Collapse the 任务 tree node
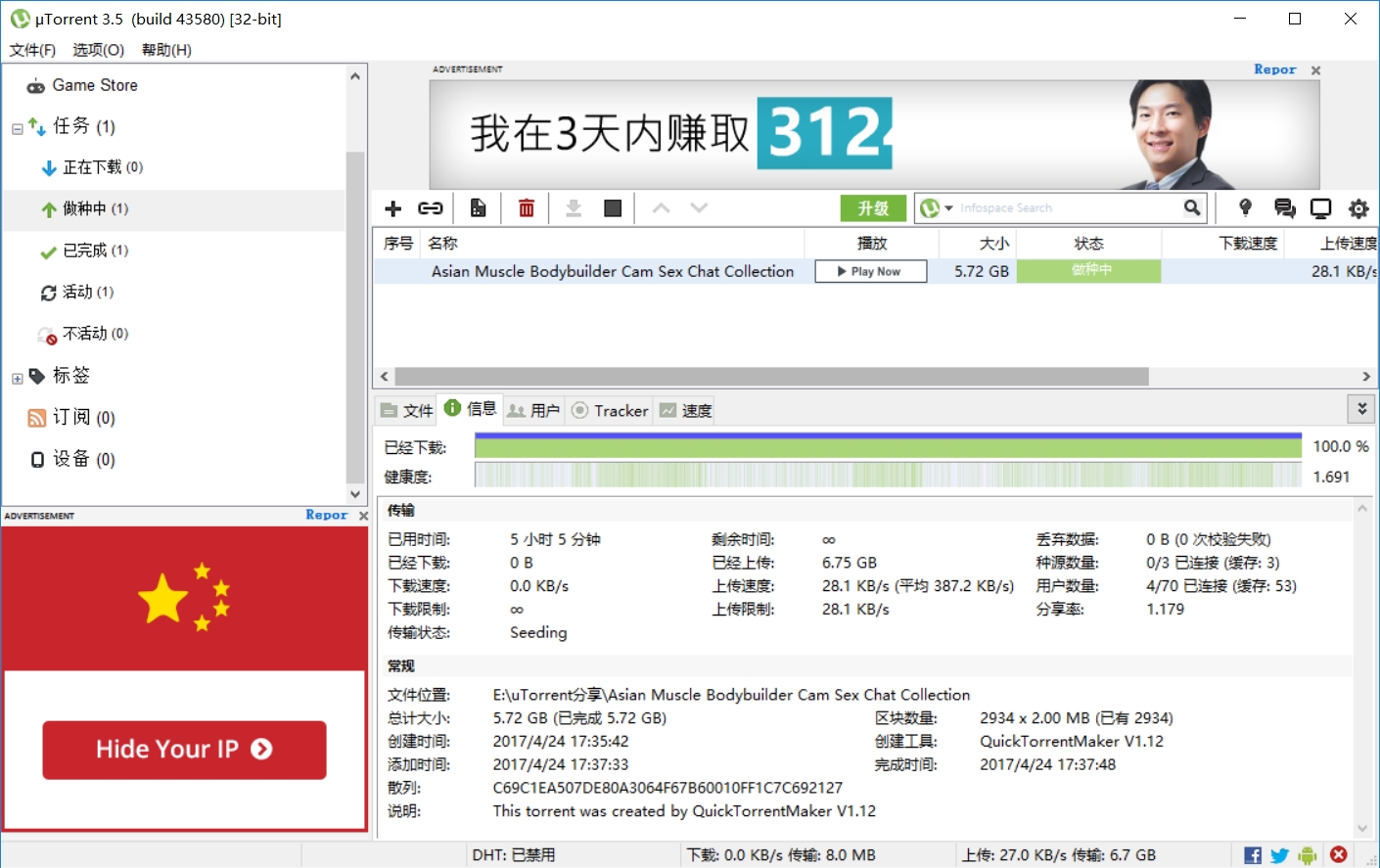The image size is (1380, 868). click(x=17, y=128)
